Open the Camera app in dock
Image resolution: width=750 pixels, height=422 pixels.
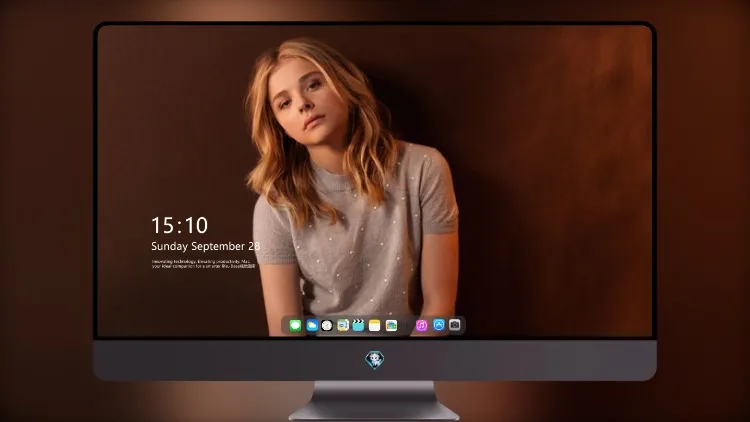(x=455, y=325)
